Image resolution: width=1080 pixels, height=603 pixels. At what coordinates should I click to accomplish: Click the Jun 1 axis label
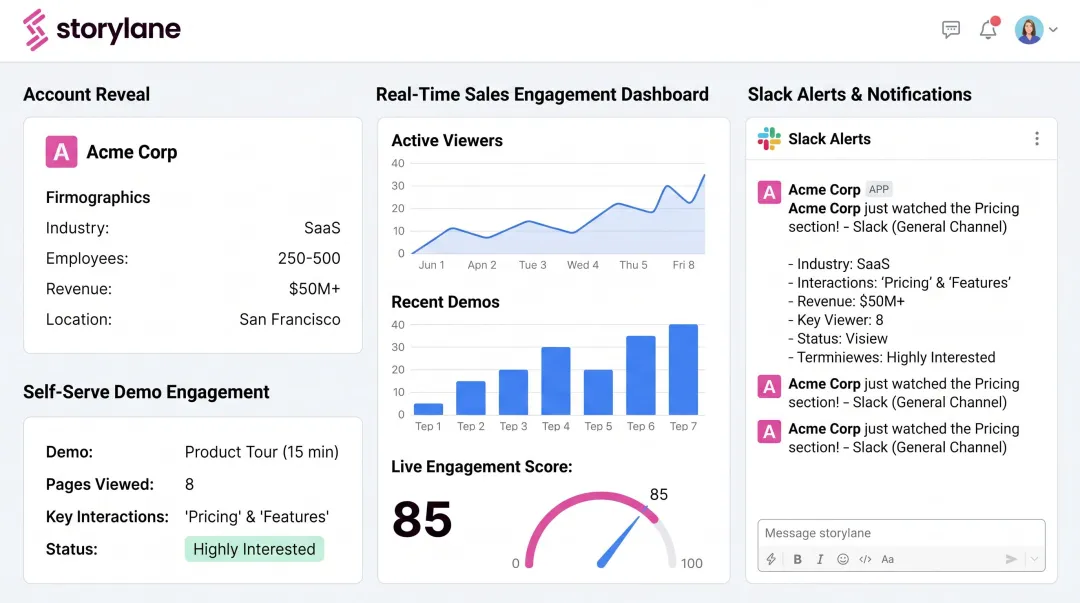[x=431, y=265]
